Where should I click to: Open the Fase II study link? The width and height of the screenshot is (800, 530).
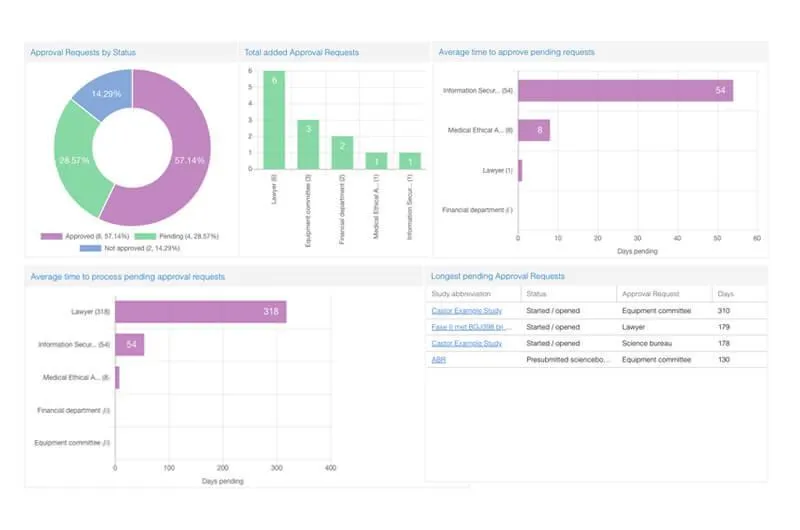pos(471,327)
